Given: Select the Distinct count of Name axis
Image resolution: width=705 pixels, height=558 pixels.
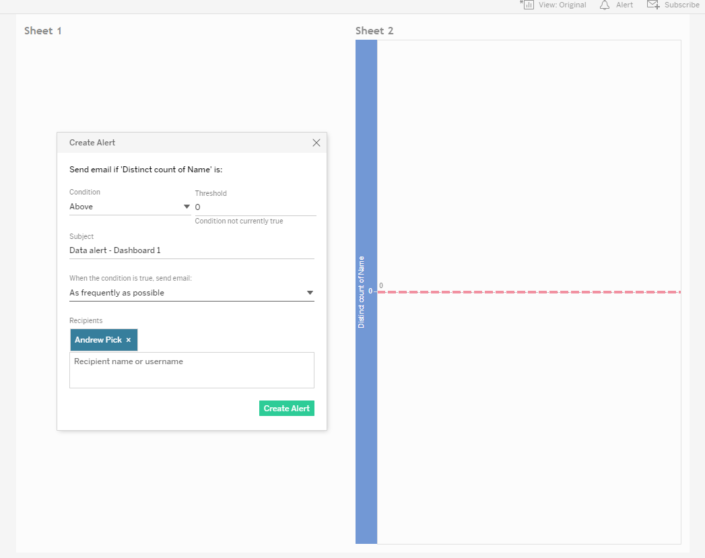Looking at the screenshot, I should coord(366,292).
